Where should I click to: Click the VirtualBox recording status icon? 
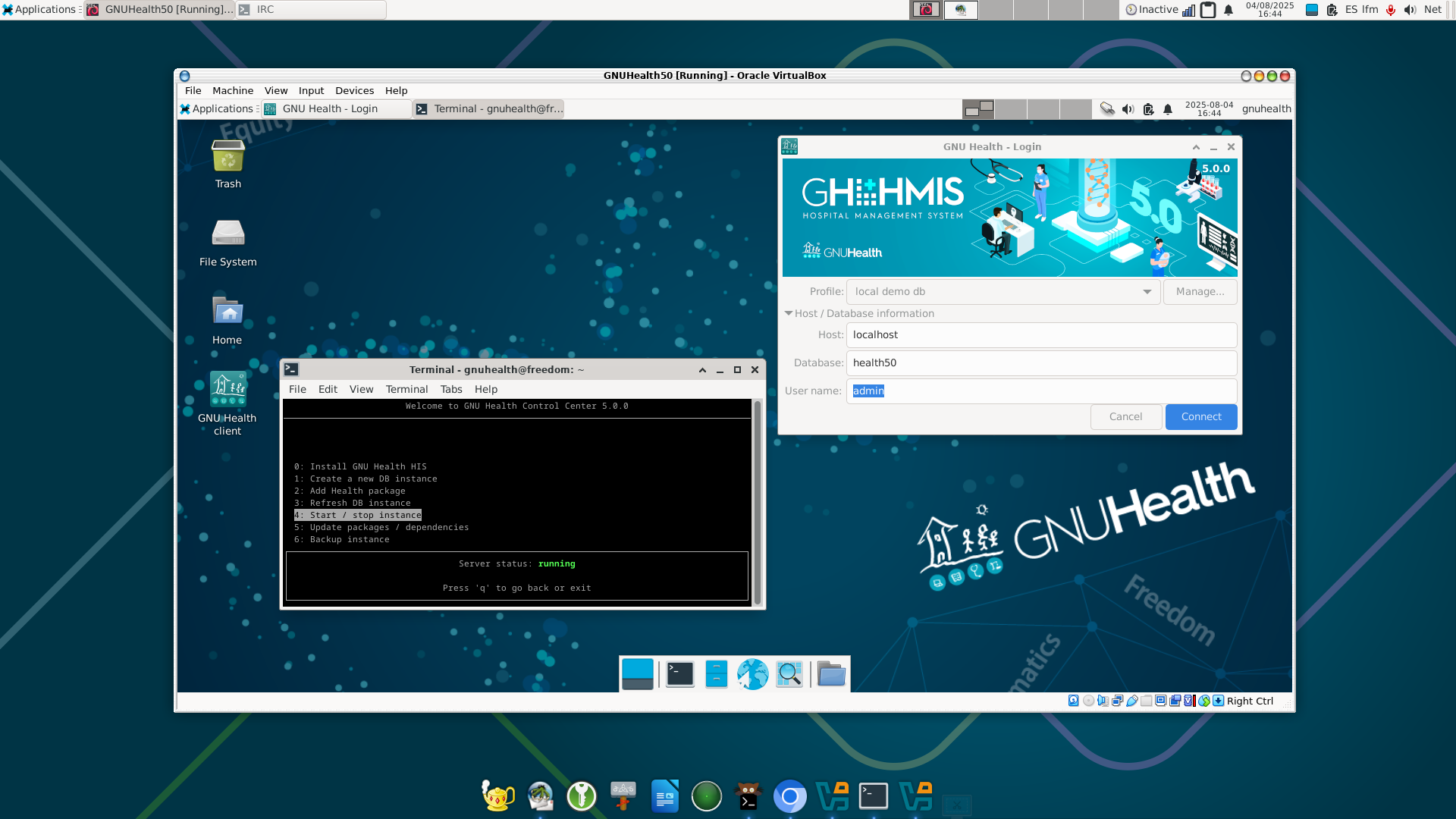[1175, 701]
